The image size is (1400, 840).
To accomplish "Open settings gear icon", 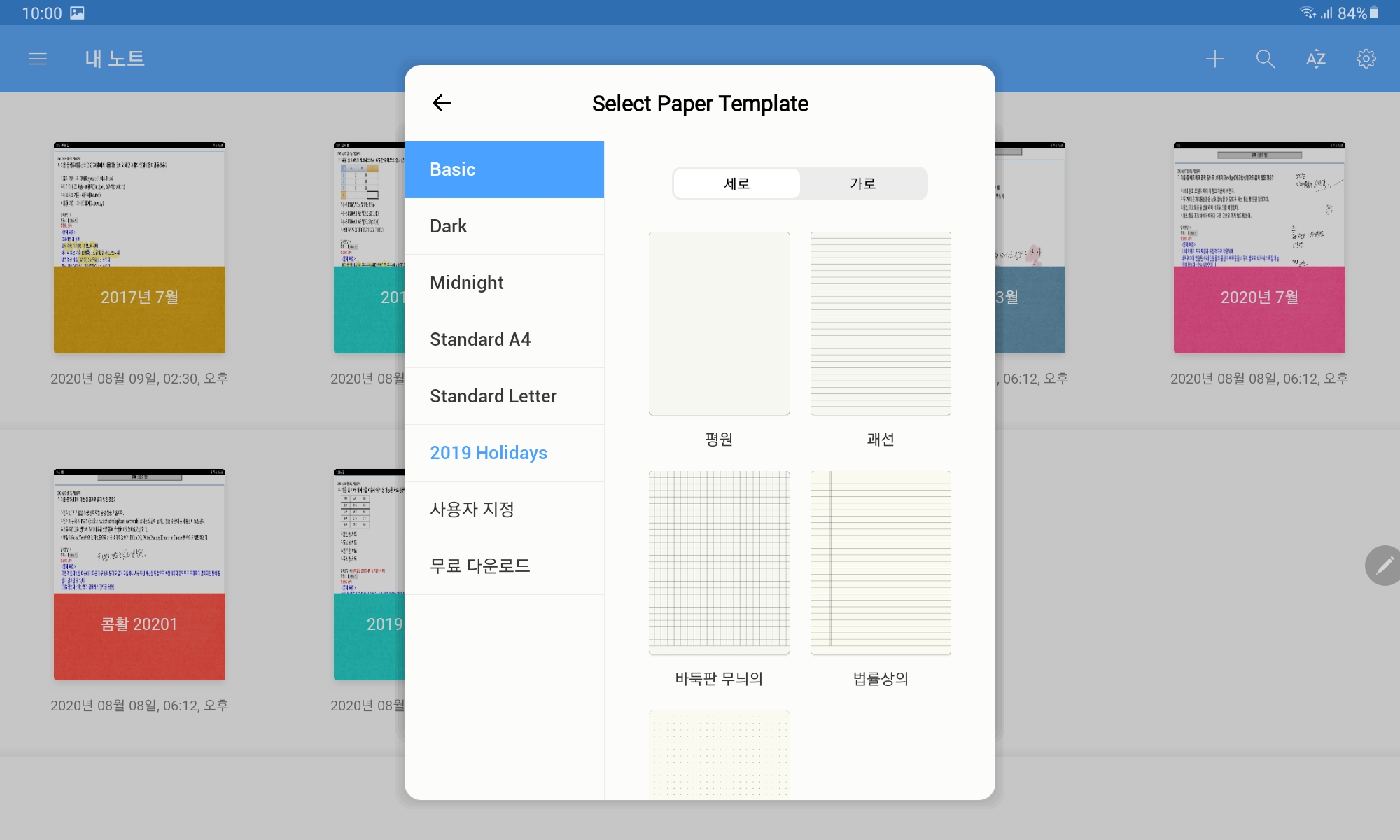I will pos(1366,59).
